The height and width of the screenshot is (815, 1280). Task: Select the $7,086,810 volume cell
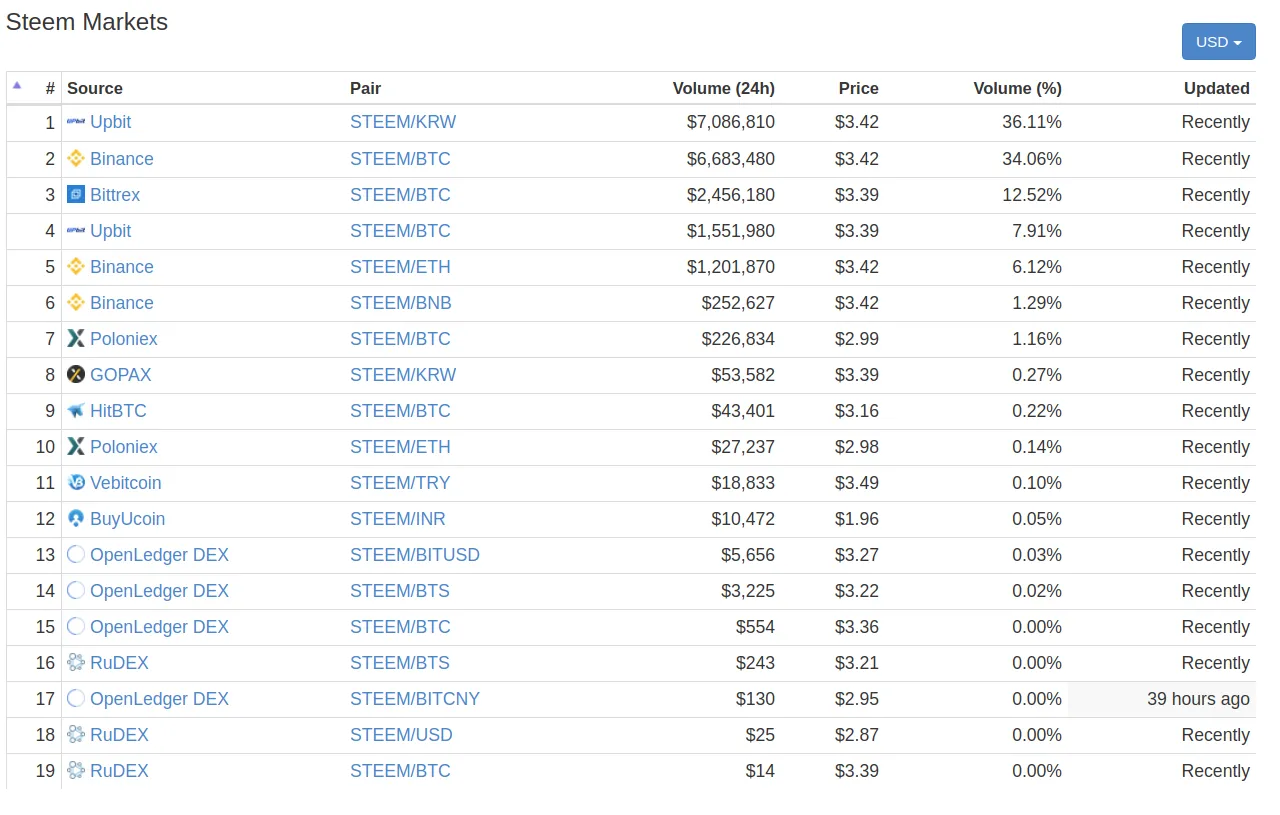[731, 122]
